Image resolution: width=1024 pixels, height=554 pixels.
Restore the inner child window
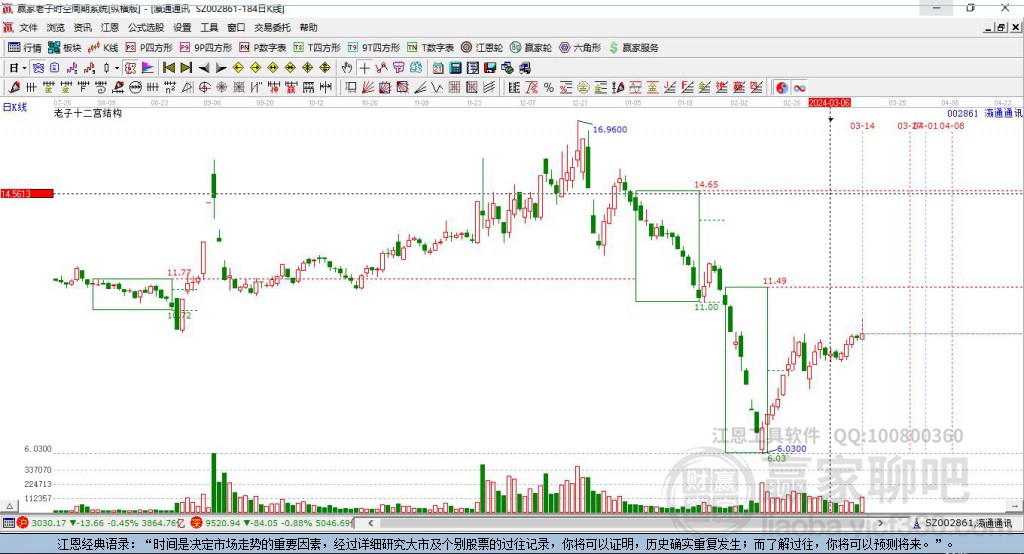click(1001, 27)
